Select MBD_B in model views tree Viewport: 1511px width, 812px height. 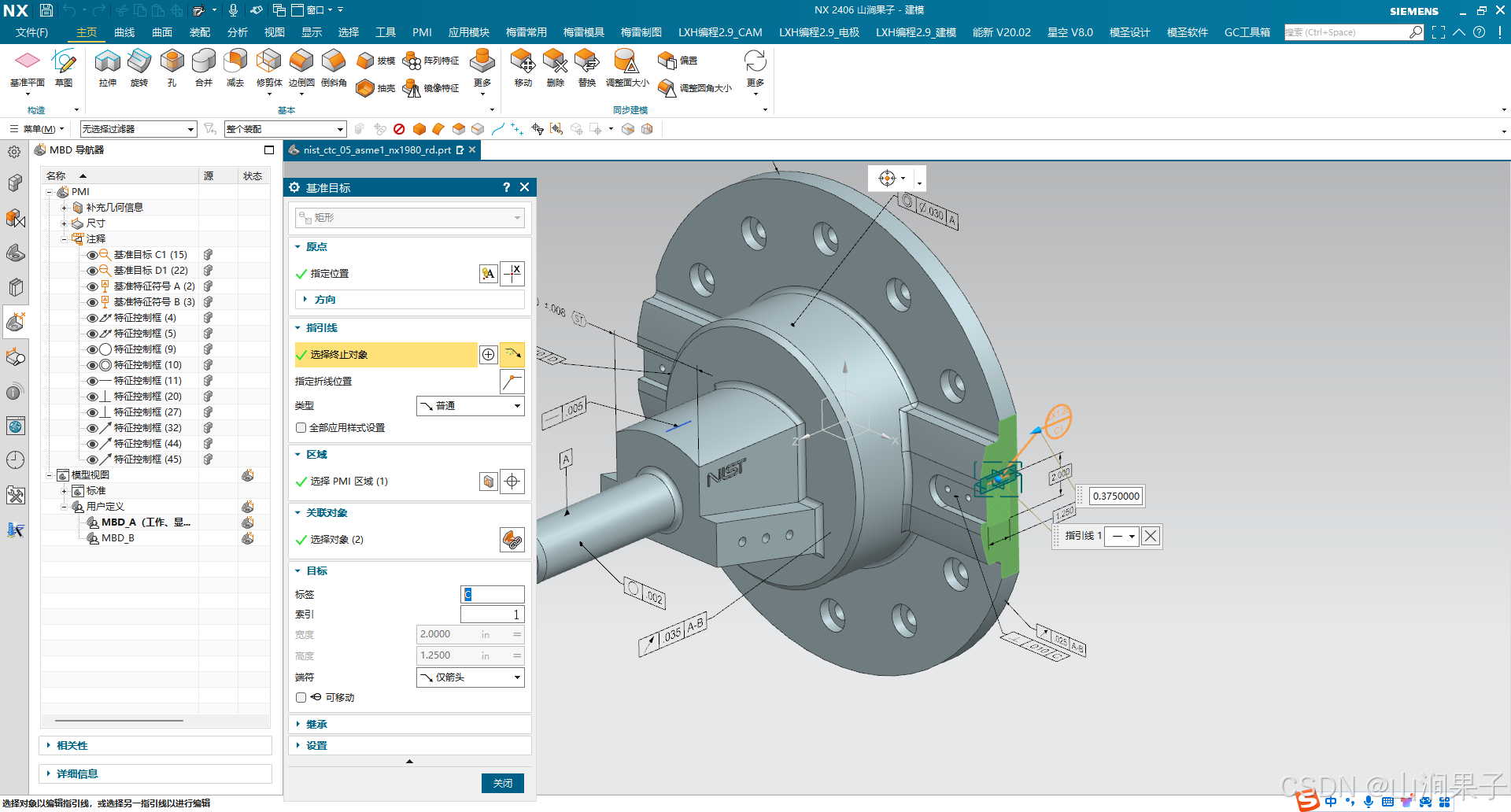tap(118, 538)
